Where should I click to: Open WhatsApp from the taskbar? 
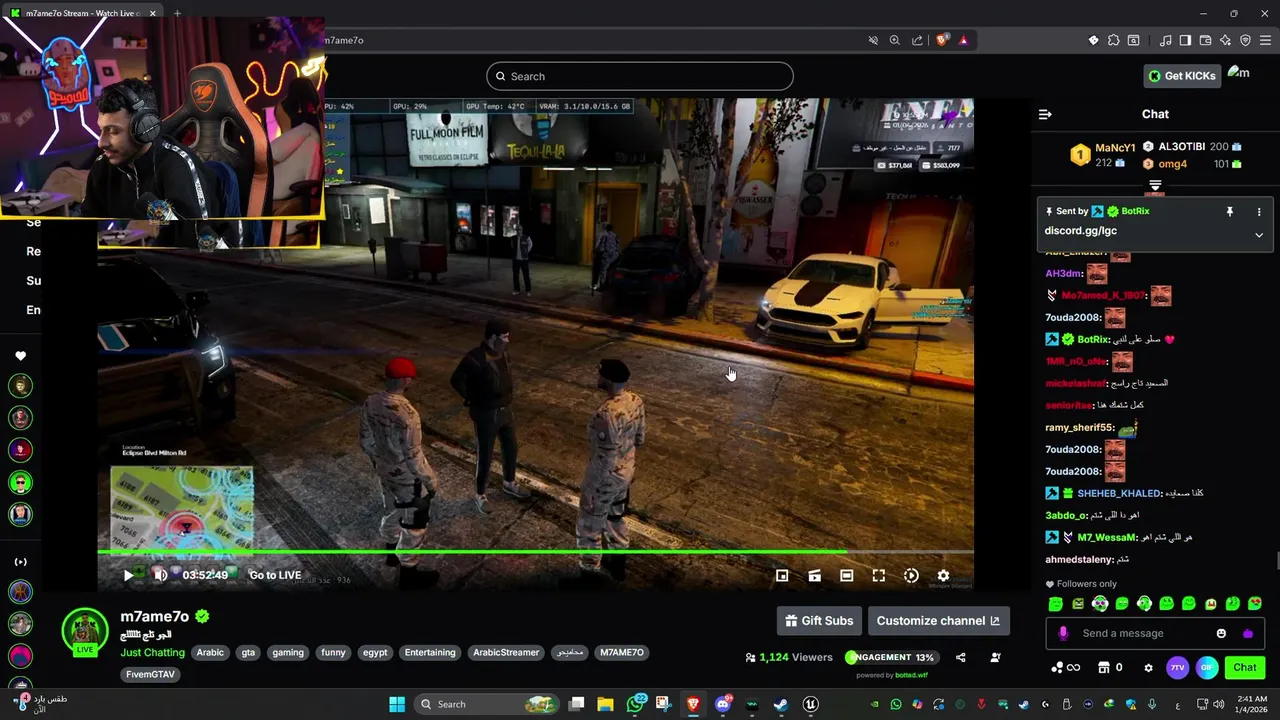[636, 704]
